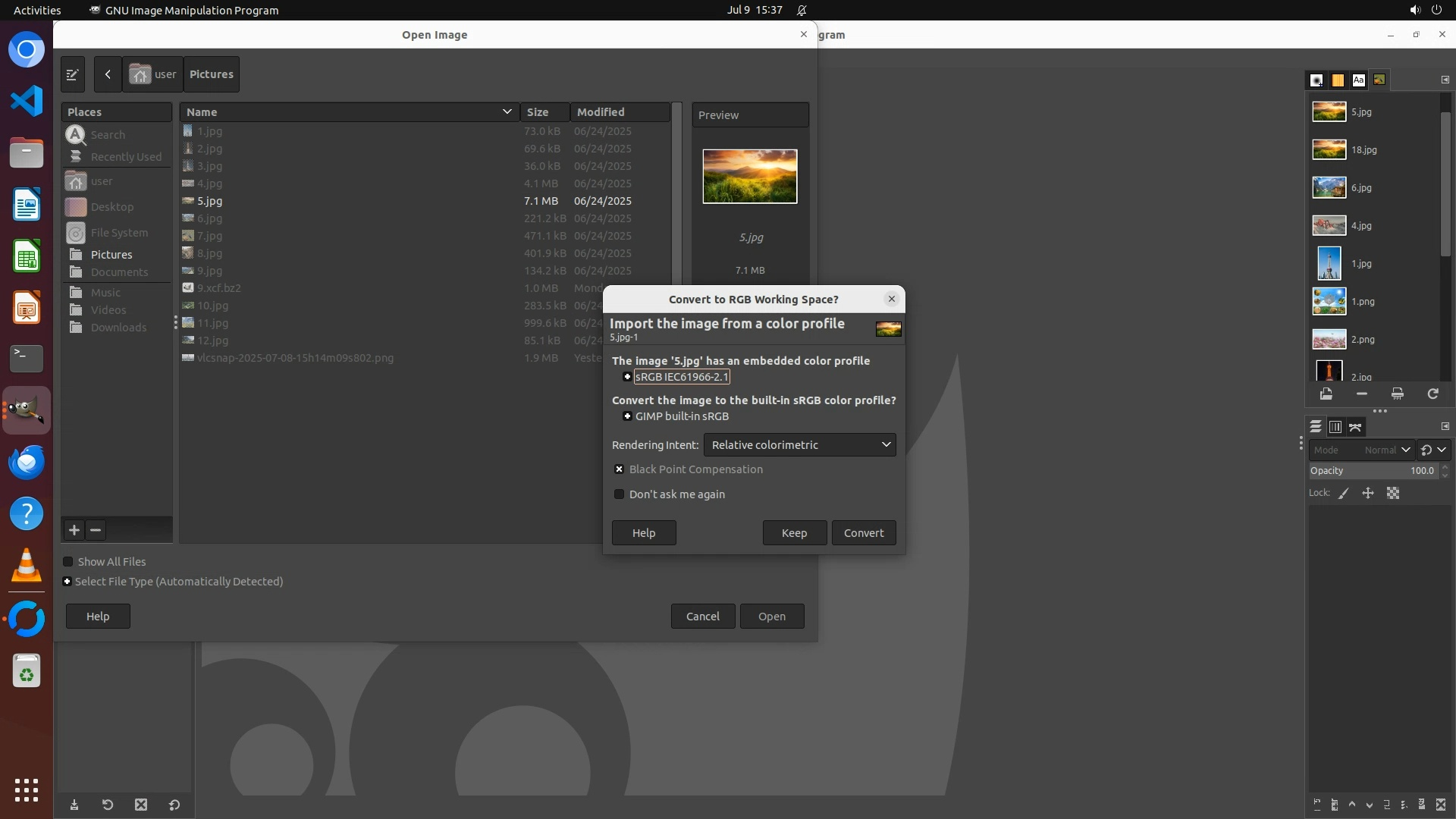Click the lock alpha channel checkerboard icon
This screenshot has height=819, width=1456.
pyautogui.click(x=1393, y=494)
